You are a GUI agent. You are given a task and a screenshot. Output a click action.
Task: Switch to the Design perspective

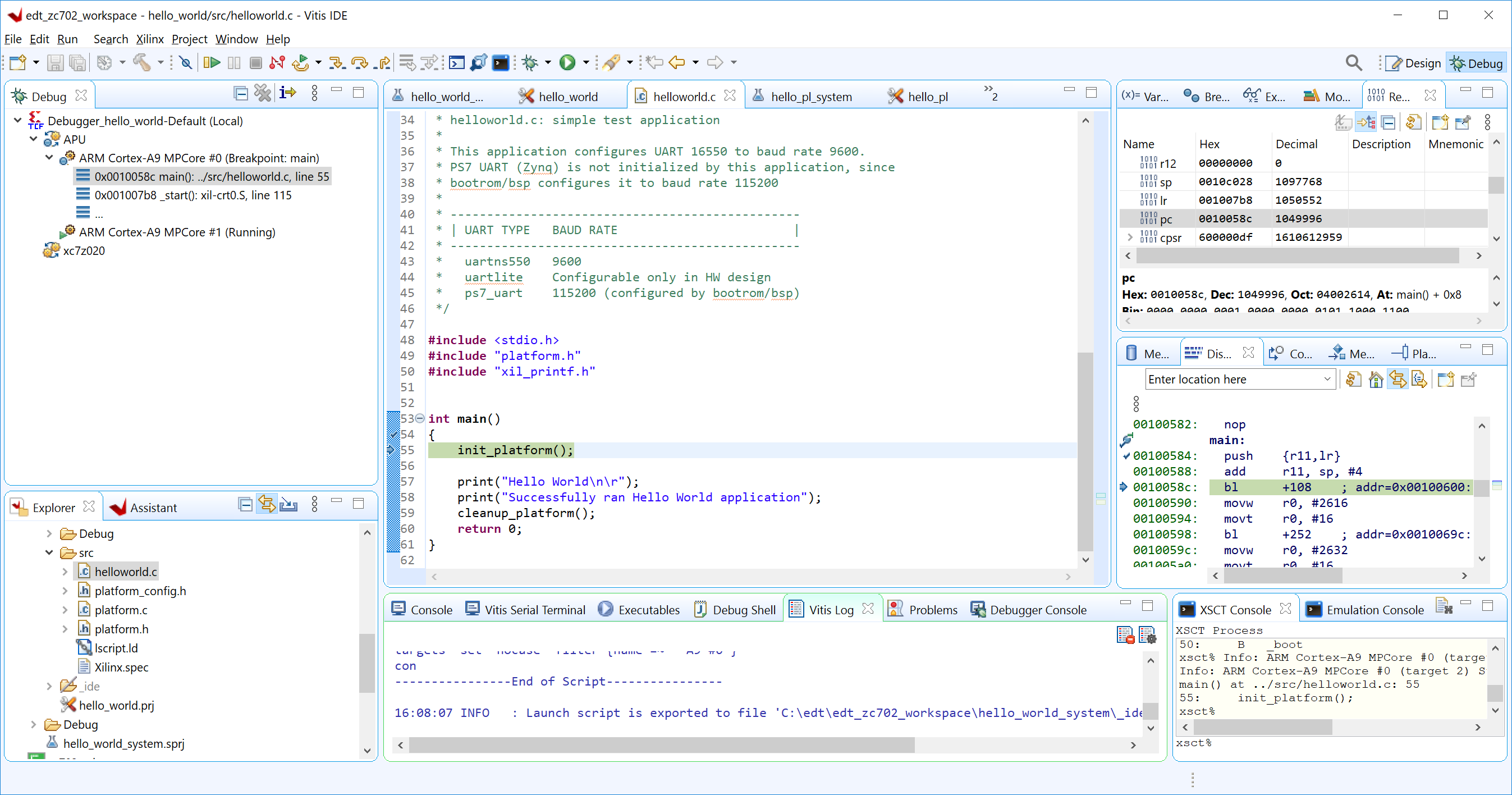[x=1413, y=63]
